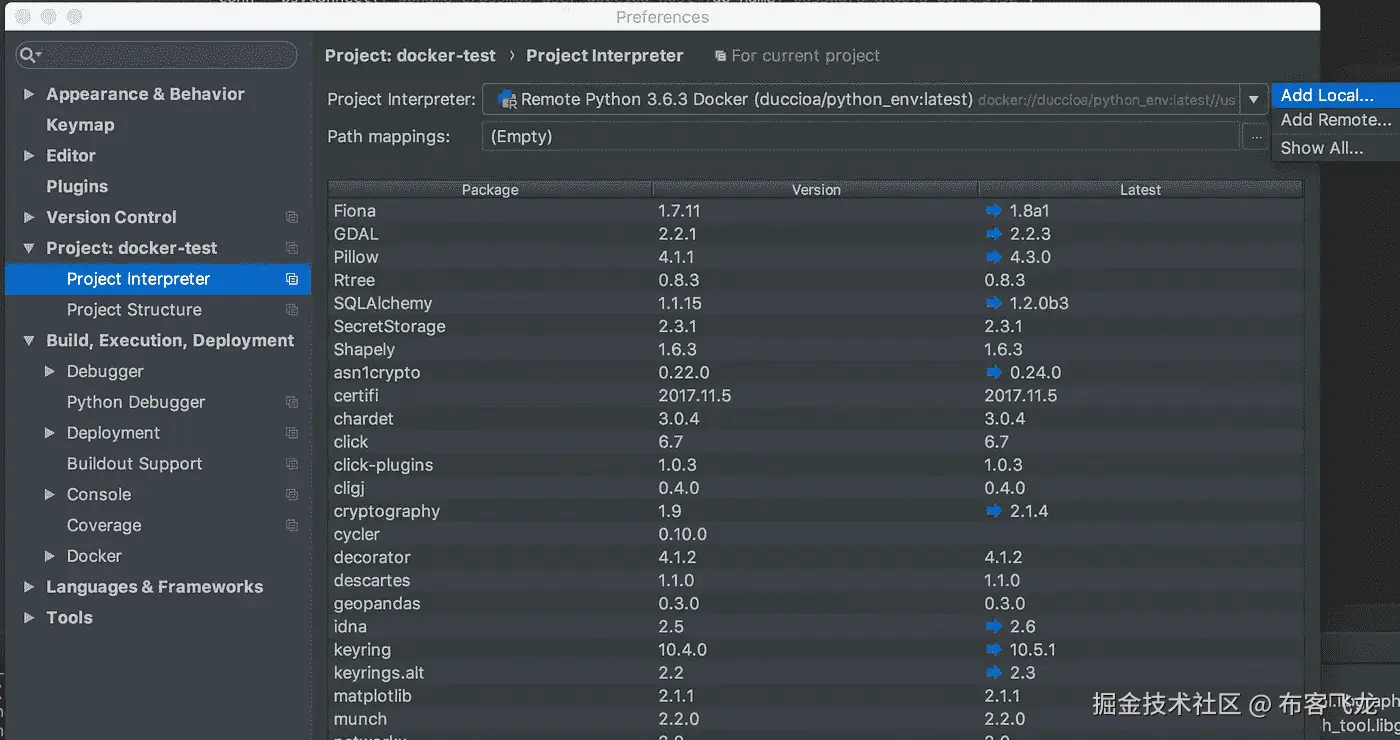Open the Project Interpreter dropdown arrow
This screenshot has width=1400, height=740.
coord(1253,99)
